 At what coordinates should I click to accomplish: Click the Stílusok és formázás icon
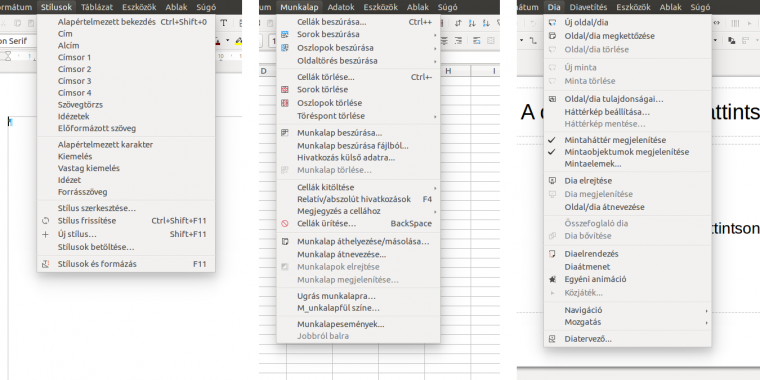46,264
